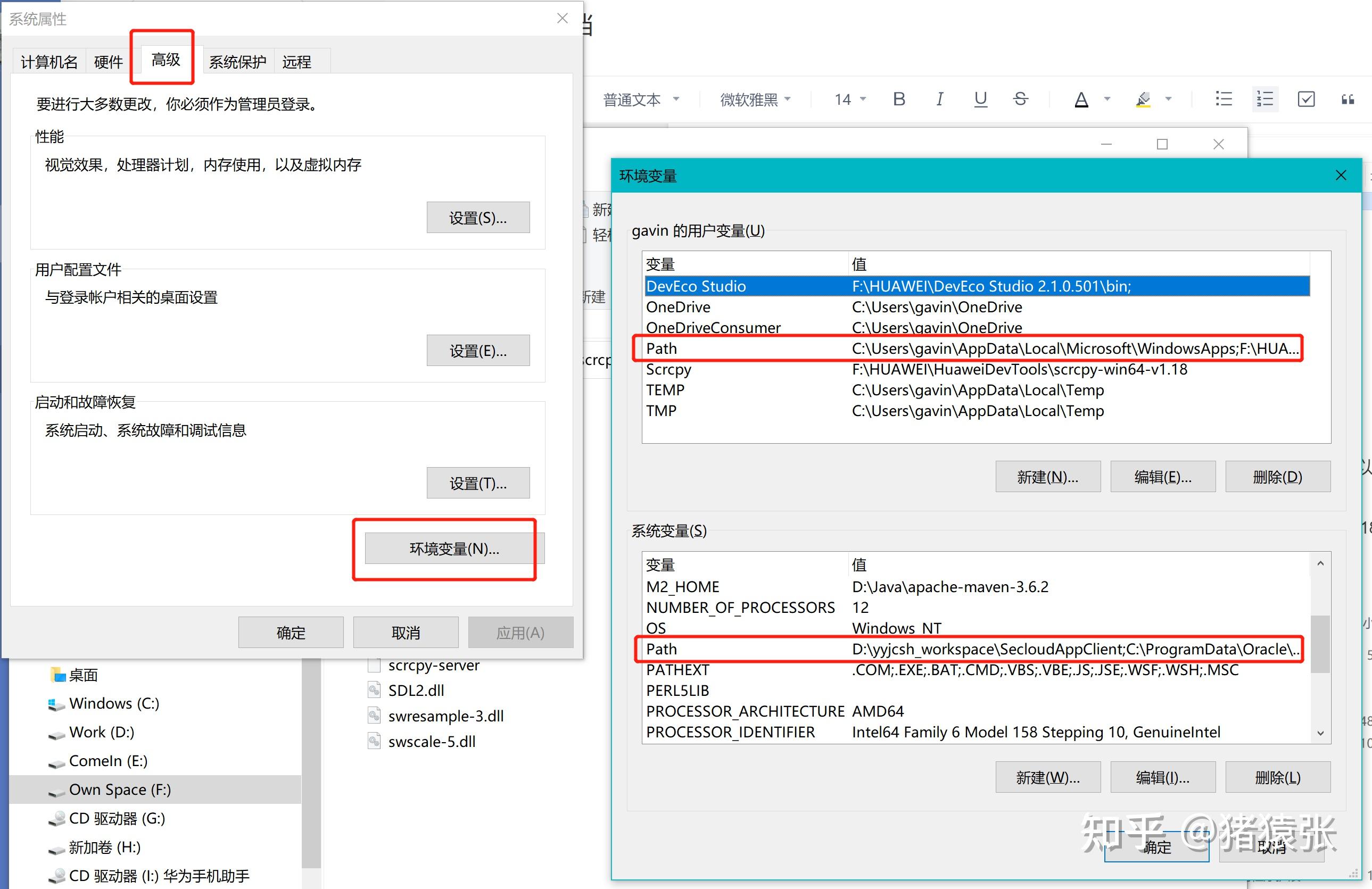The width and height of the screenshot is (1372, 889).
Task: Select Own Space (F:) in the drive tree
Action: [119, 790]
